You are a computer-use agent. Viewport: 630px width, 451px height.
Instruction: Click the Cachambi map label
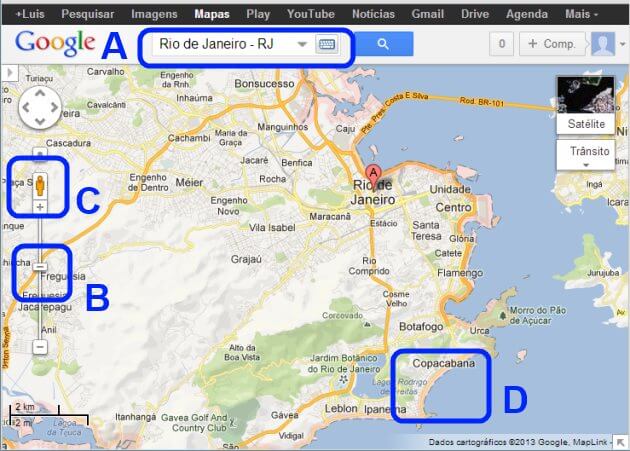(x=189, y=138)
